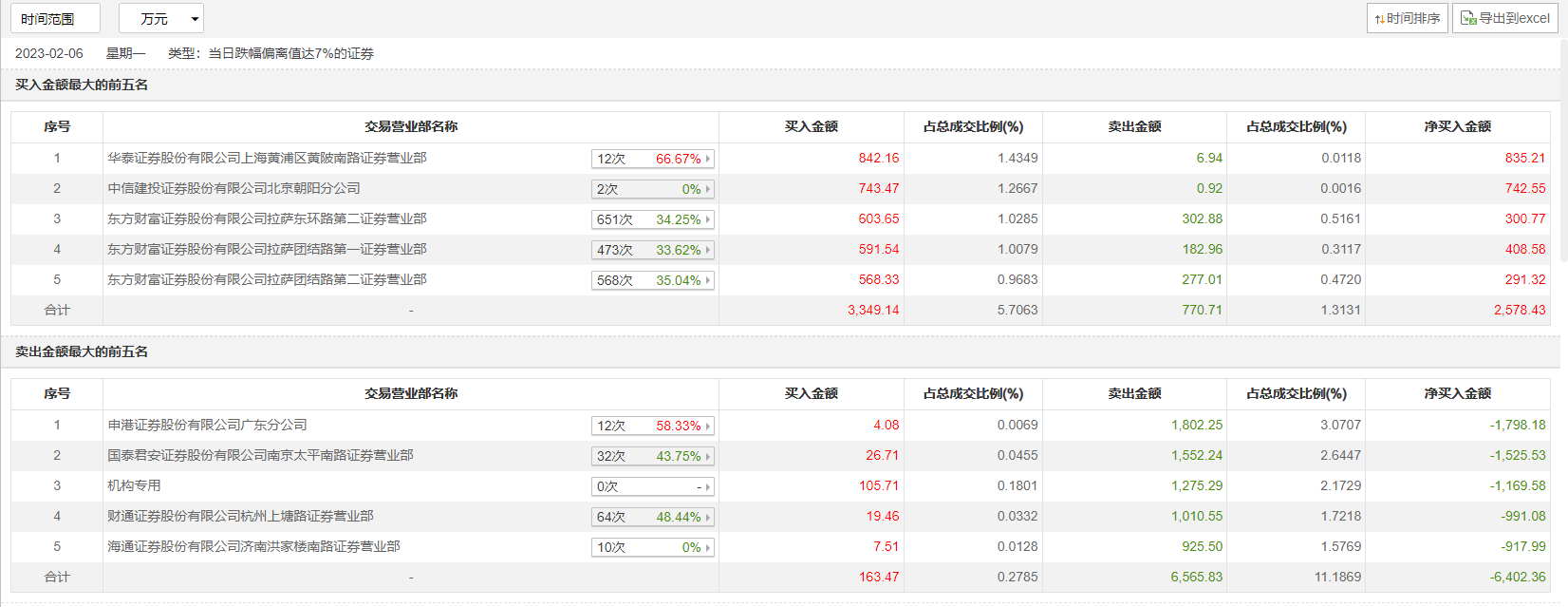The height and width of the screenshot is (607, 1568).
Task: Open the 中信建投证券北京朝阳分公司 link
Action: (233, 188)
